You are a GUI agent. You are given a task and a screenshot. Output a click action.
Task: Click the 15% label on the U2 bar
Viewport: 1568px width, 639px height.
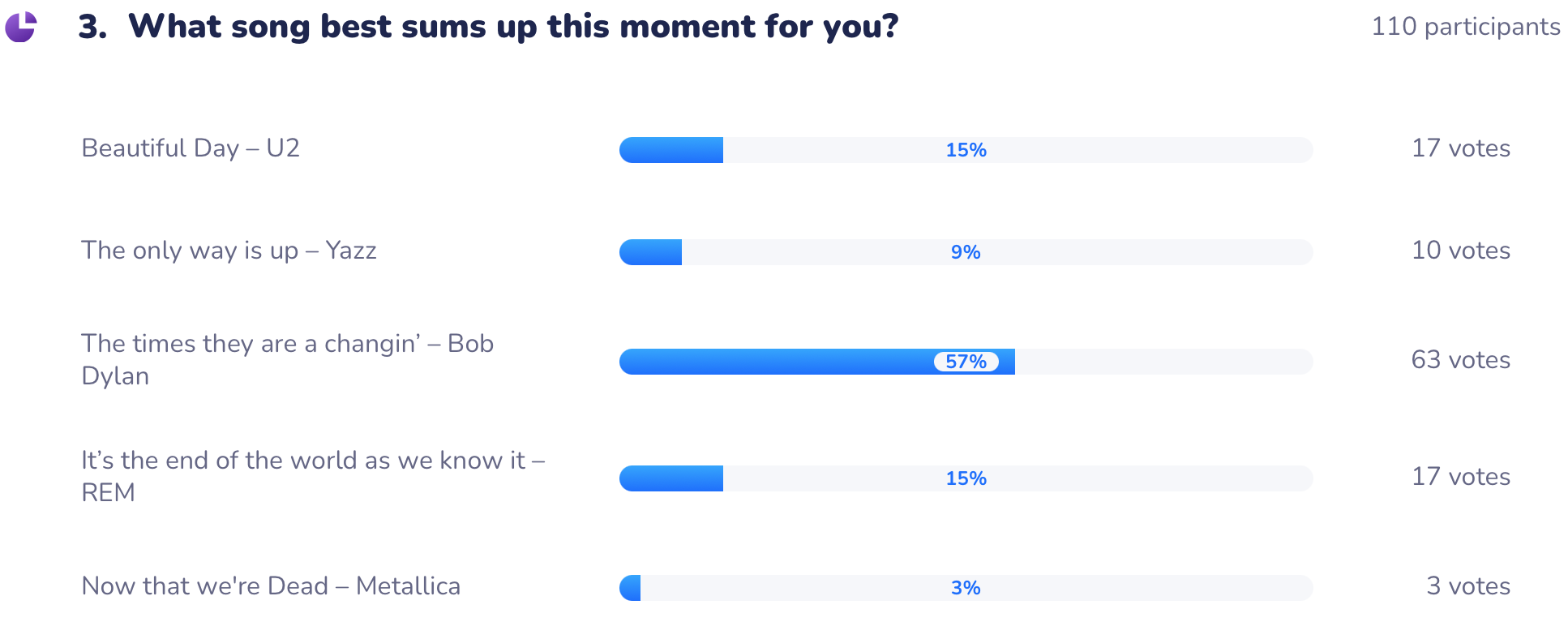966,150
